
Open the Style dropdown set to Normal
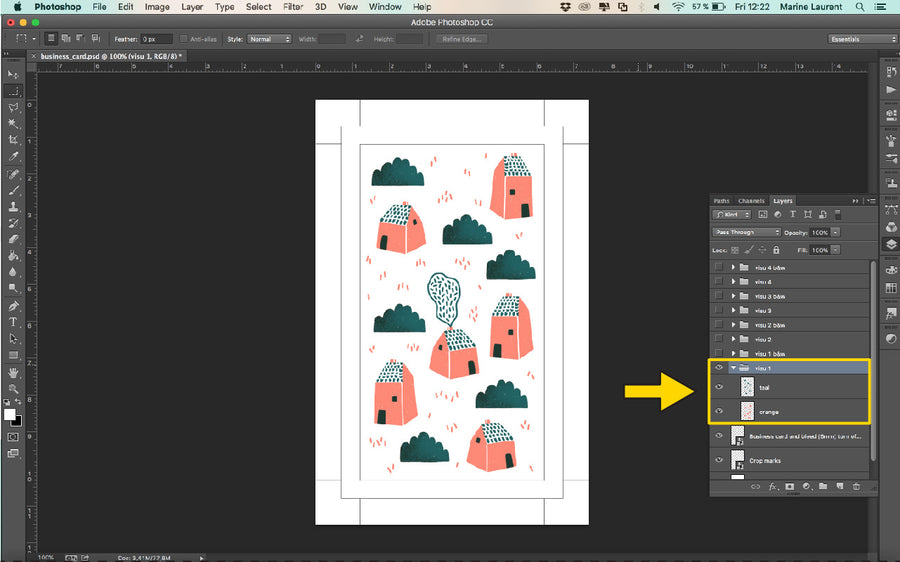269,39
